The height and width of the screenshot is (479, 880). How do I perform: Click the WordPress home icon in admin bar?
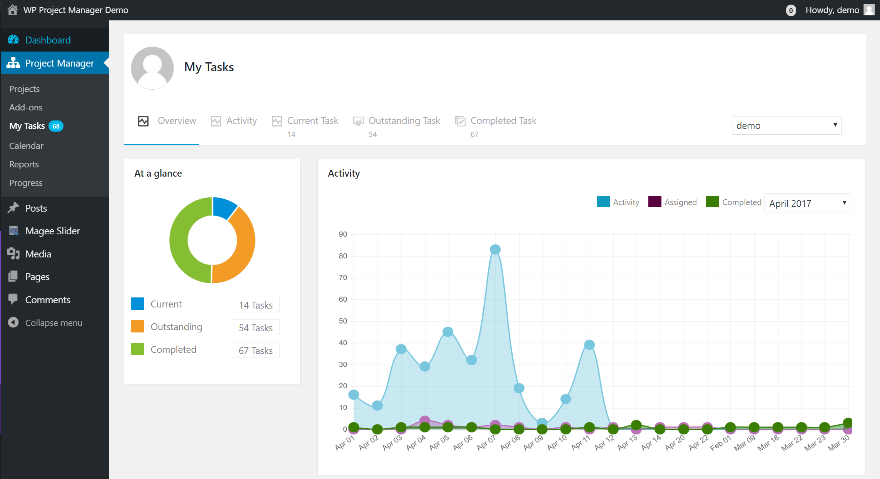[x=13, y=9]
